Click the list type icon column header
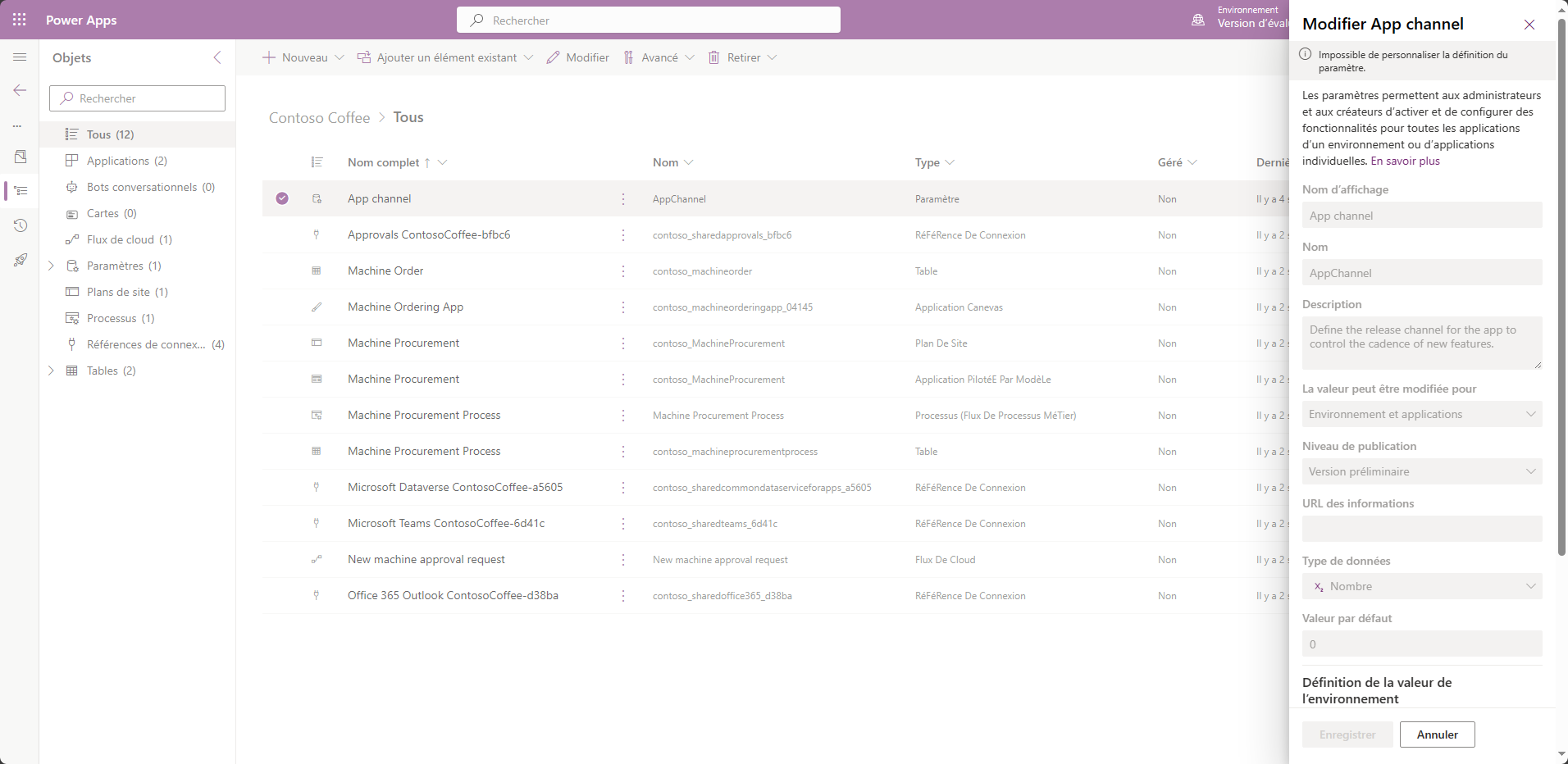 317,162
